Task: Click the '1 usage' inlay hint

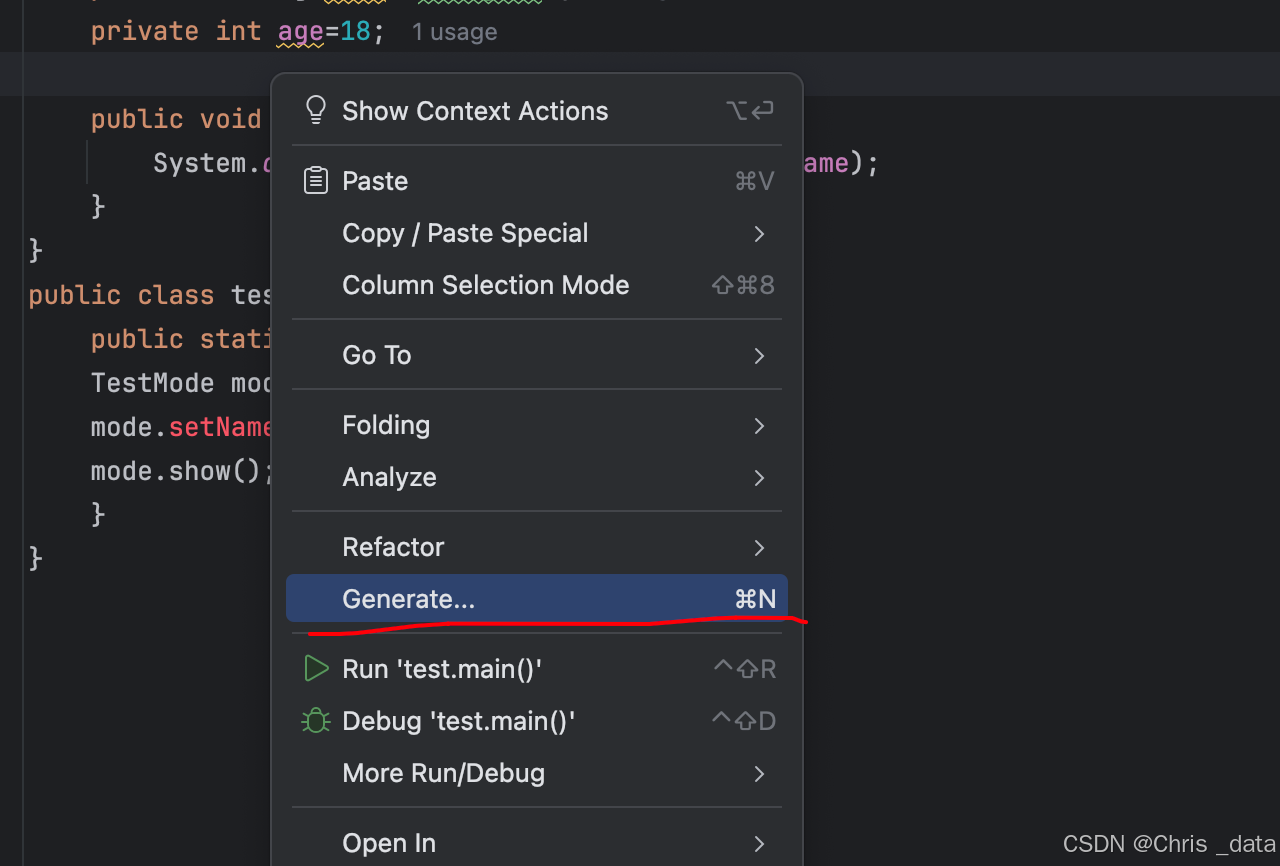Action: (454, 32)
